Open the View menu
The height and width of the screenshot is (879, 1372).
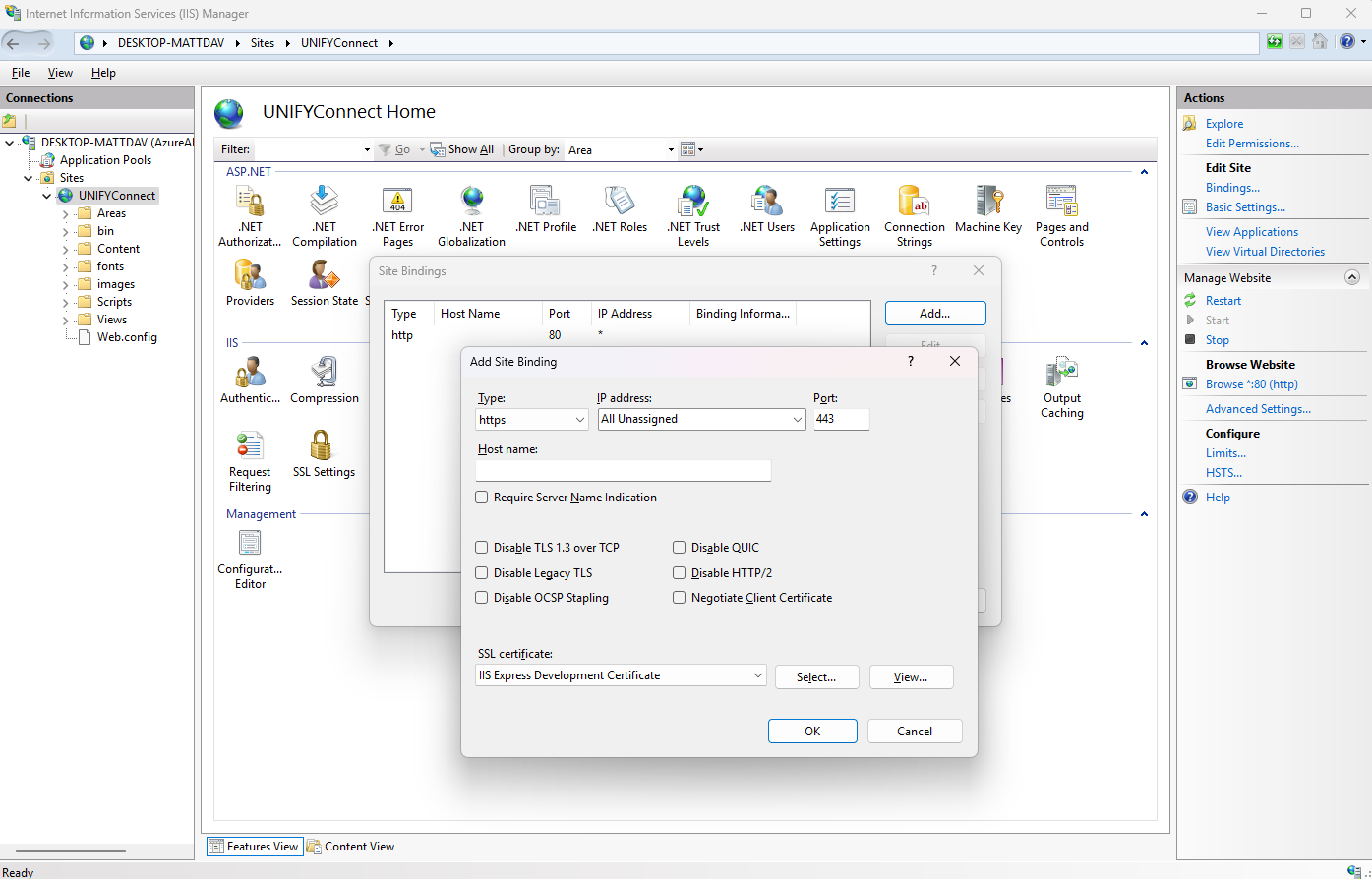click(x=60, y=73)
